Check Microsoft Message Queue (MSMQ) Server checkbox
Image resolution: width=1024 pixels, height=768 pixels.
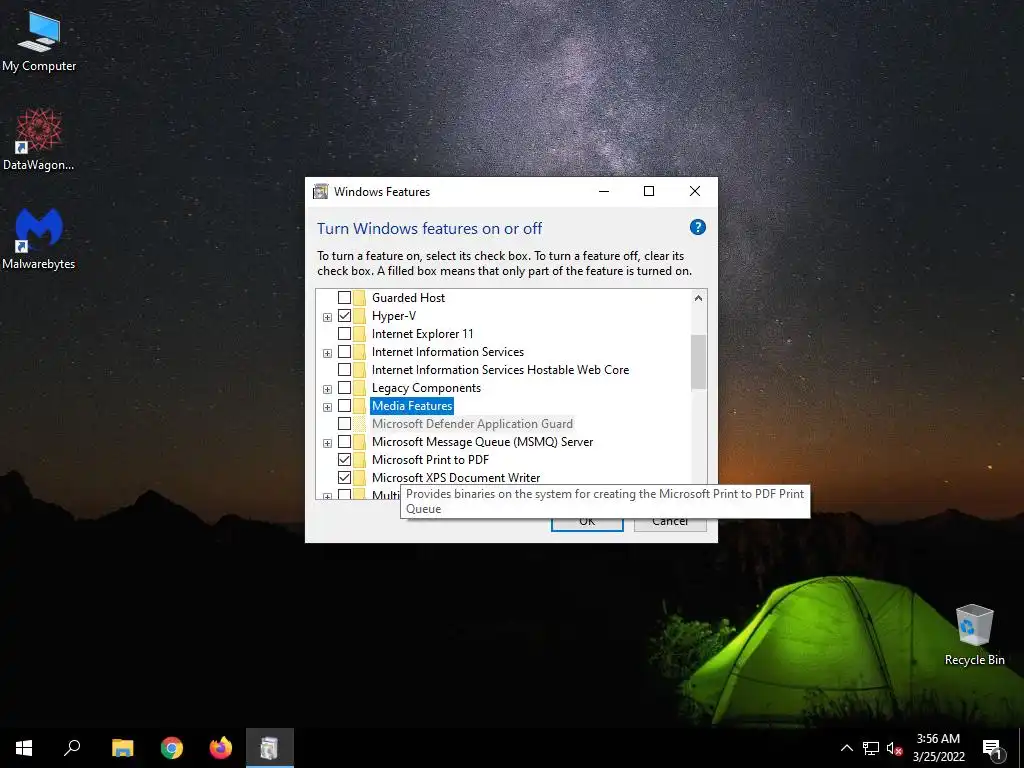coord(344,441)
